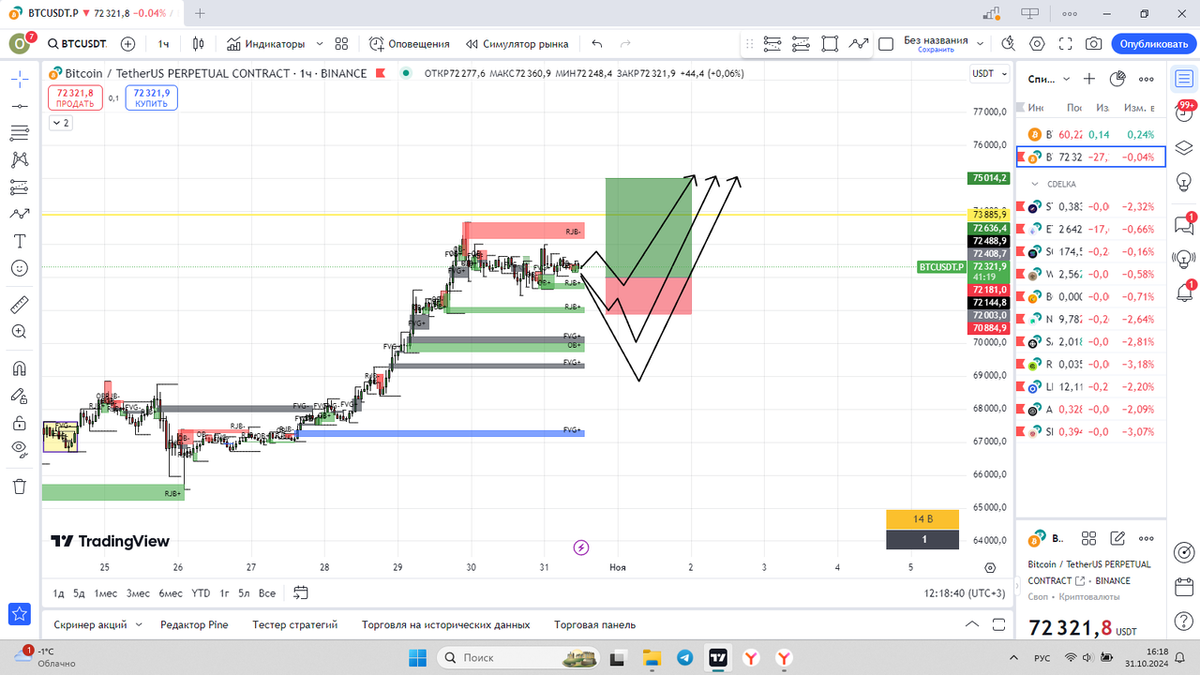Undo the last chart action

(x=597, y=44)
